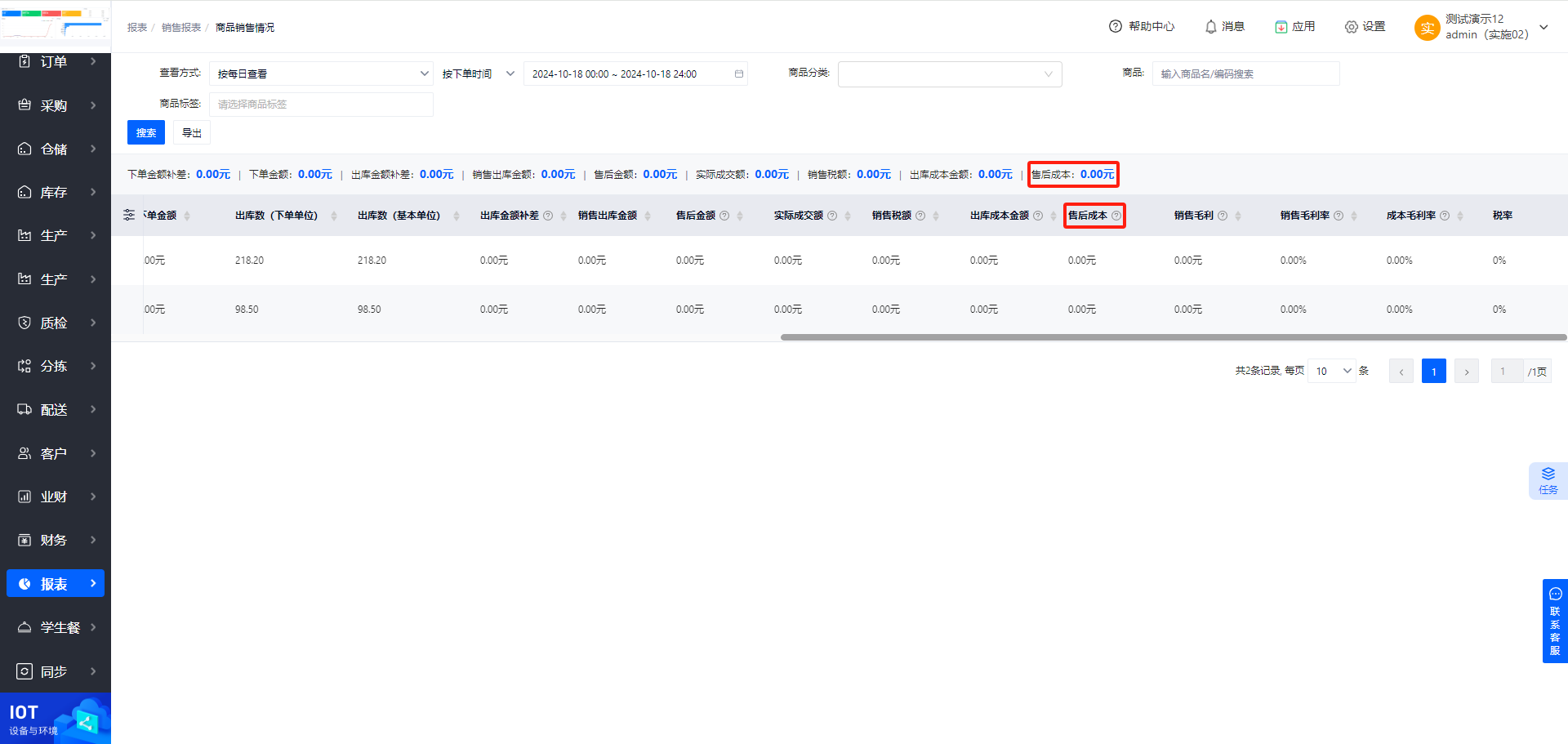Click 销售毛利 column help icon
Image resolution: width=1568 pixels, height=744 pixels.
tap(1223, 216)
